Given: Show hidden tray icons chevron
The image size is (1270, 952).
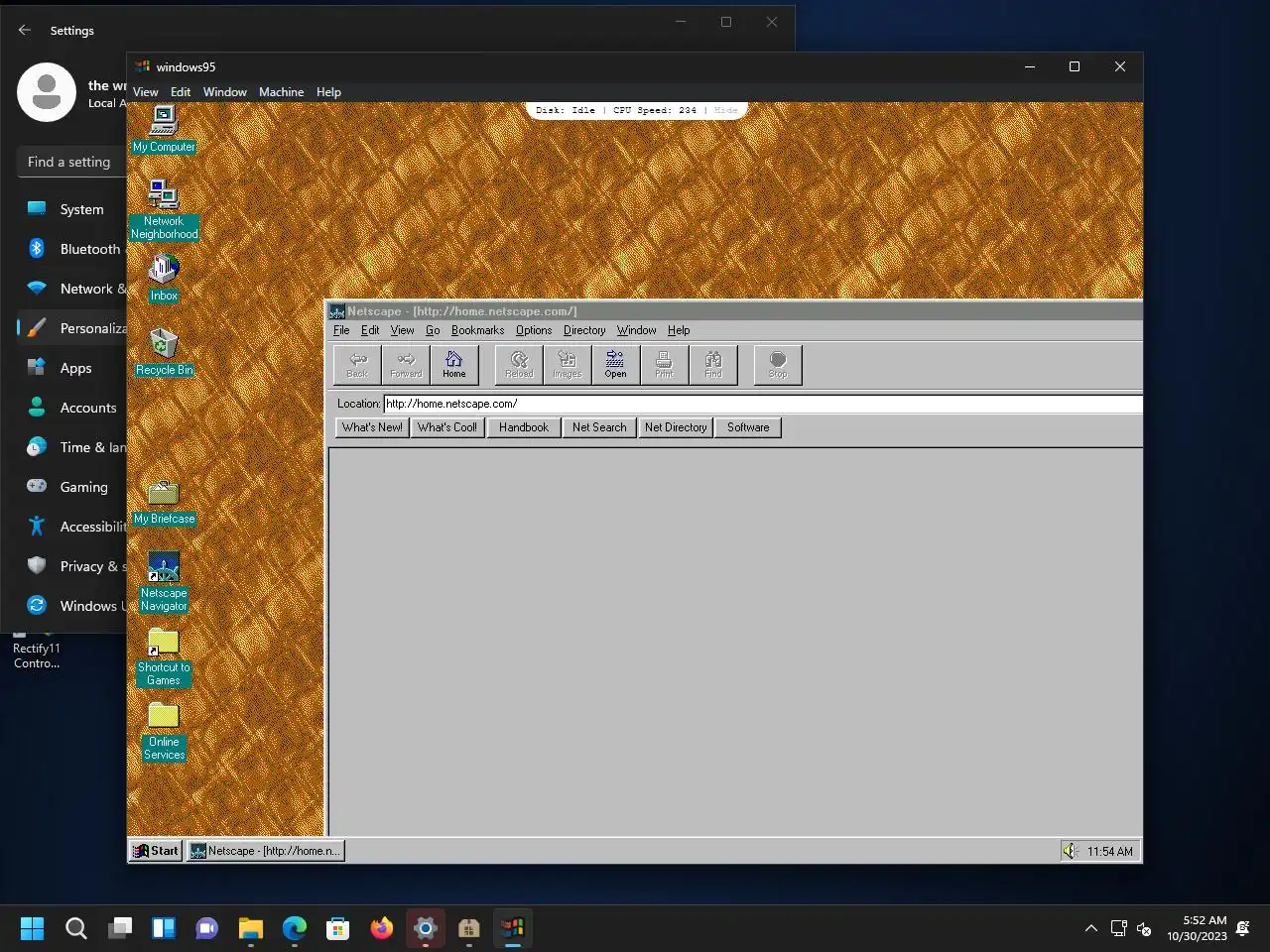Looking at the screenshot, I should pos(1090,928).
